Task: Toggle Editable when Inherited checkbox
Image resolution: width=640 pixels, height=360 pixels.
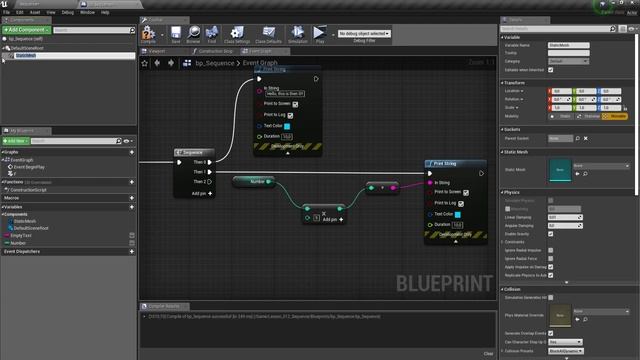Action: [x=551, y=70]
